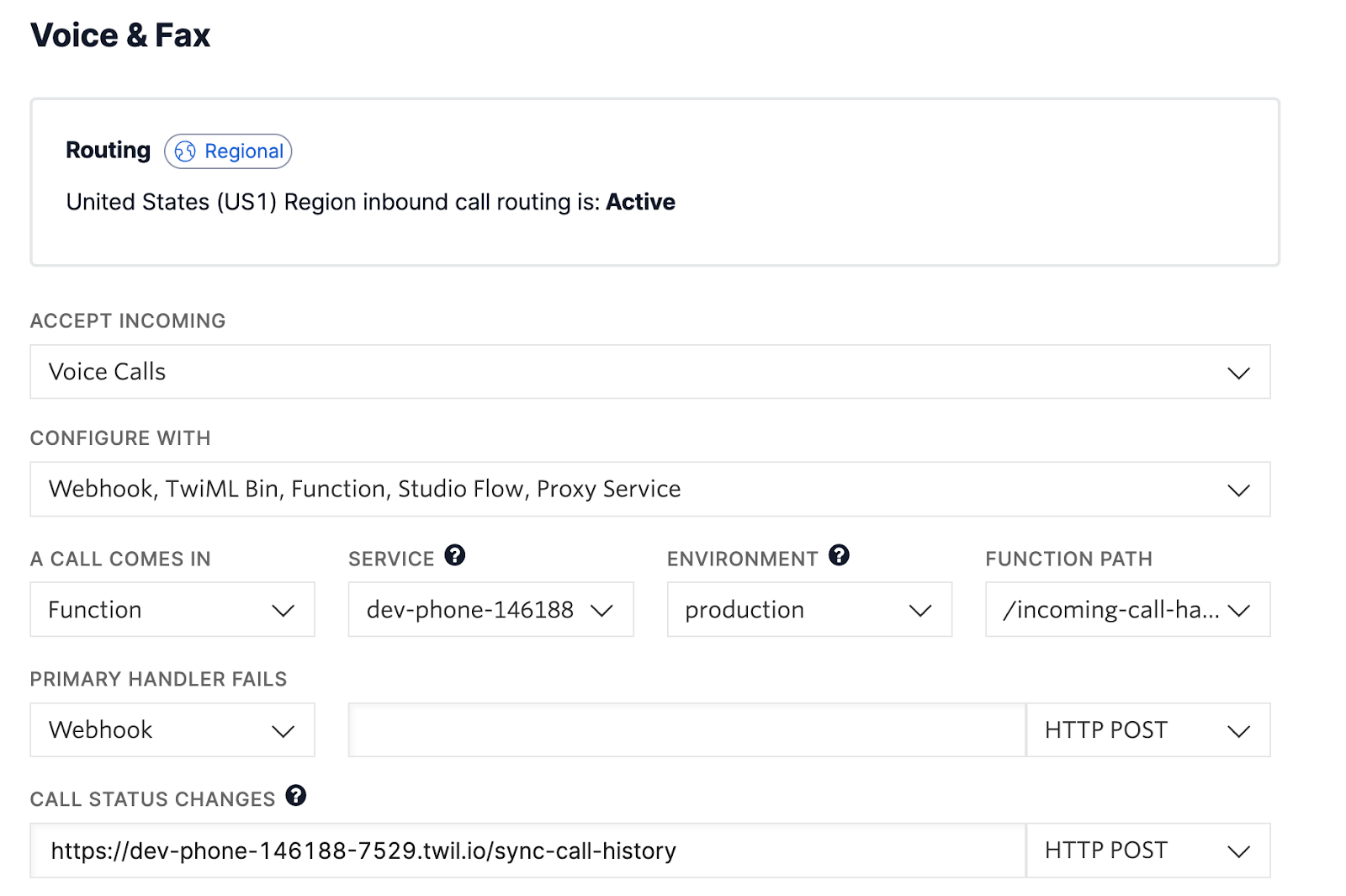Open the A Call Comes In Function dropdown
1346x896 pixels.
tap(172, 609)
